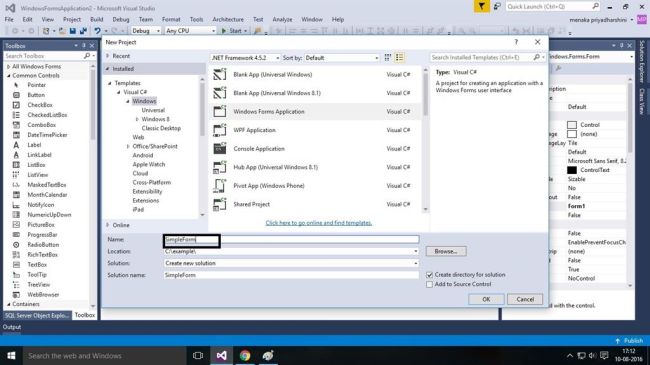Choose the MonthCalendar control in Toolbox

click(x=47, y=195)
